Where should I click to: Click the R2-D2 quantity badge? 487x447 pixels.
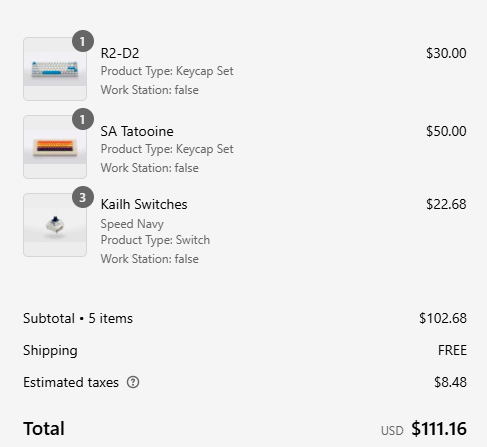[83, 41]
